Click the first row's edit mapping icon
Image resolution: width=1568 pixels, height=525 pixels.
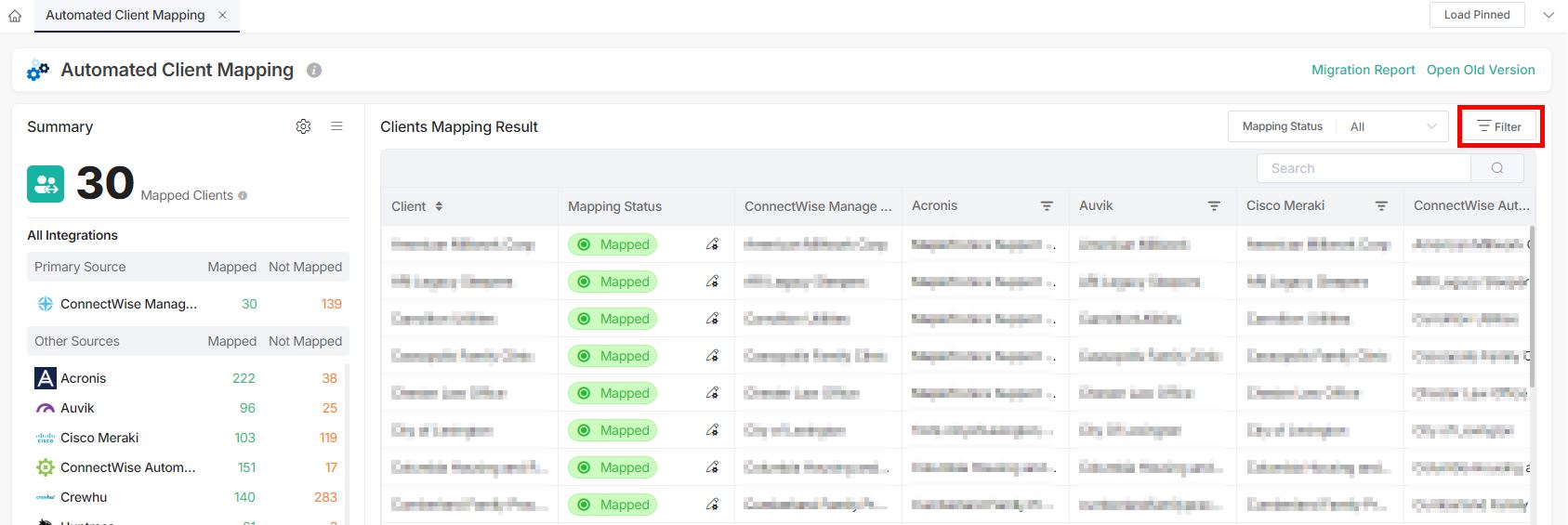click(712, 244)
